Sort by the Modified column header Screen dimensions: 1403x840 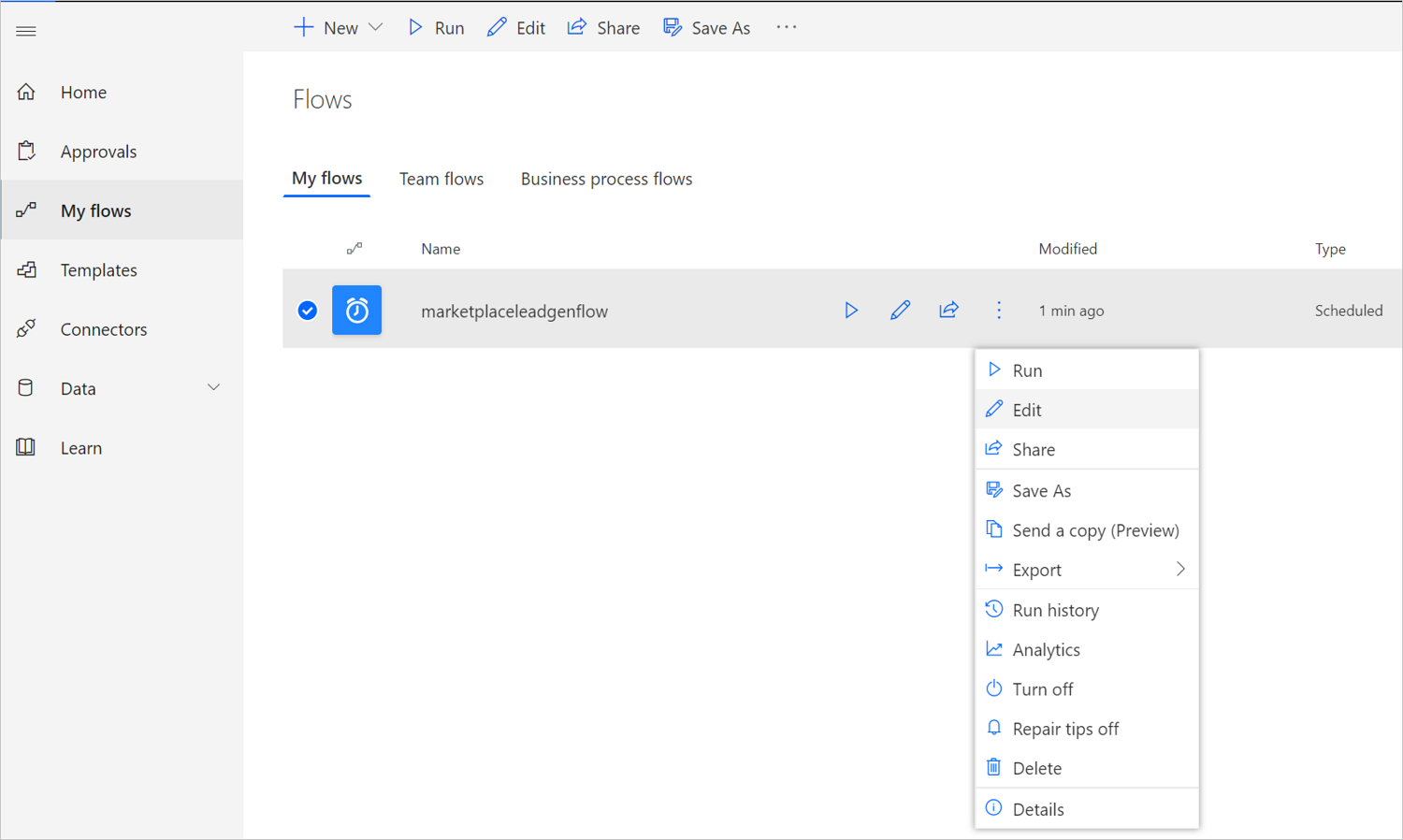click(x=1067, y=249)
